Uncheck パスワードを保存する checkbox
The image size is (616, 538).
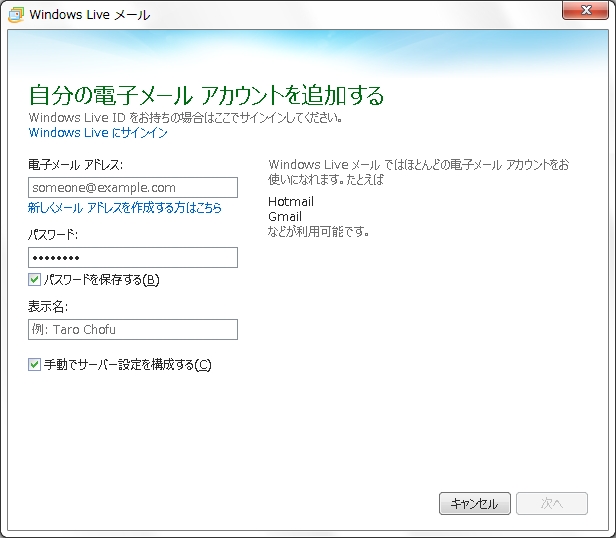point(34,280)
